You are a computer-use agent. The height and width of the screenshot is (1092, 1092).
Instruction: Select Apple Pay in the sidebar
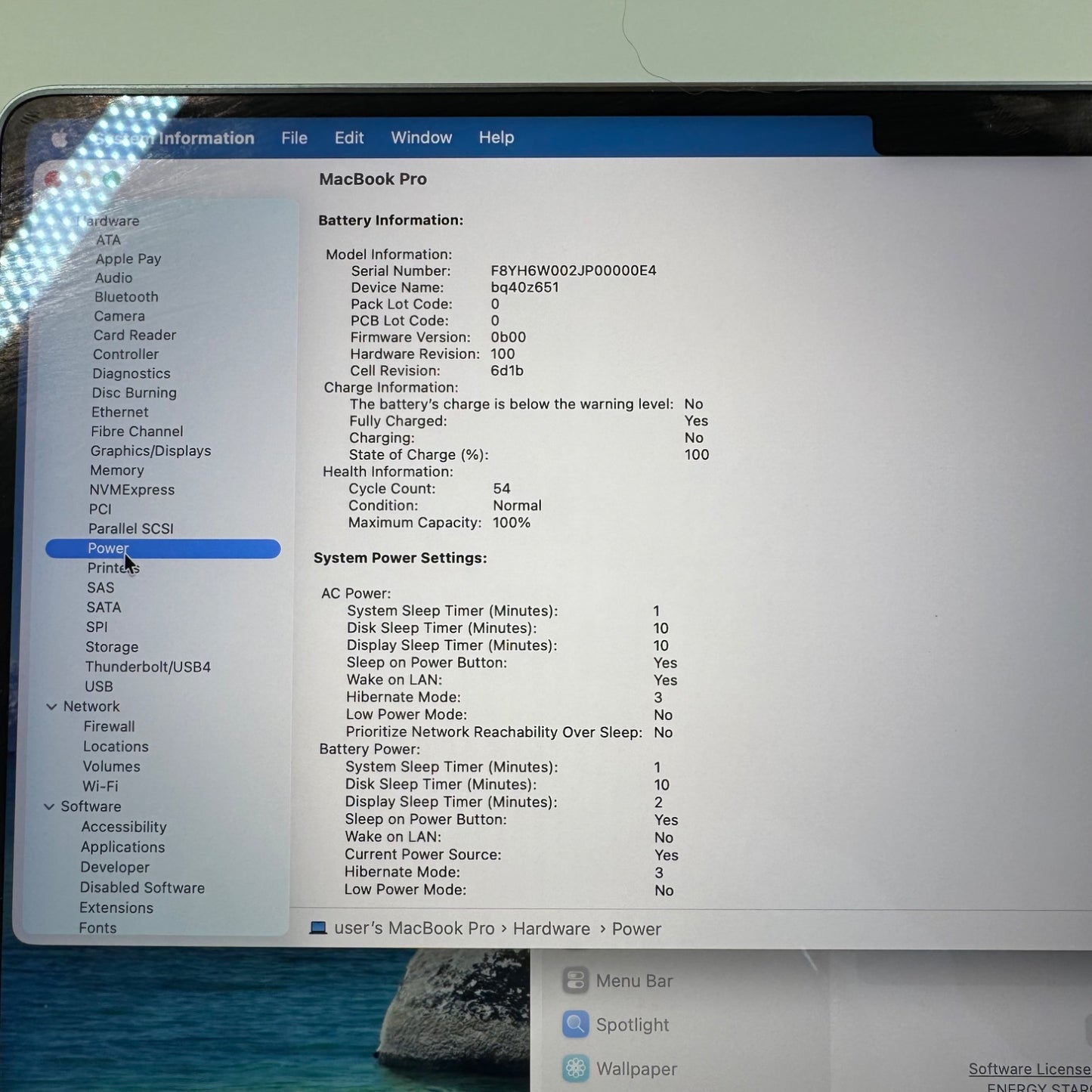click(x=128, y=258)
